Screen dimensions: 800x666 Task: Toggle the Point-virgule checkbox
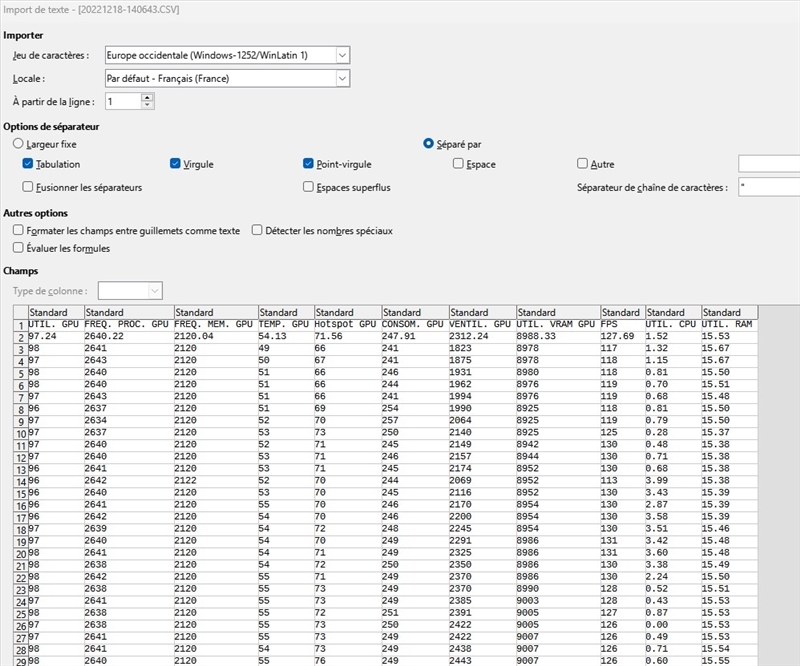pos(309,164)
